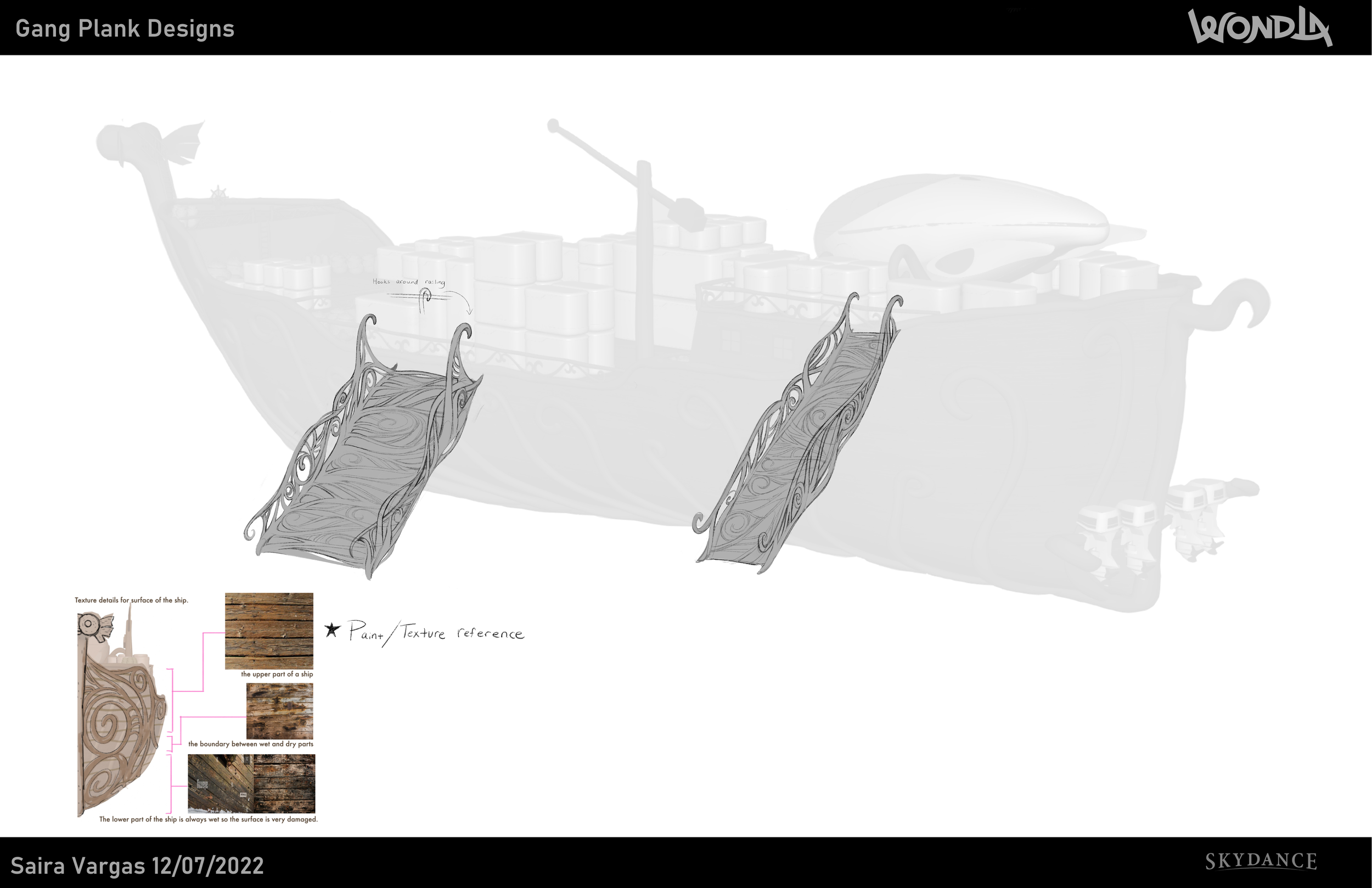Click the 'Gang Plank Designs' title text
1372x888 pixels.
(x=125, y=28)
